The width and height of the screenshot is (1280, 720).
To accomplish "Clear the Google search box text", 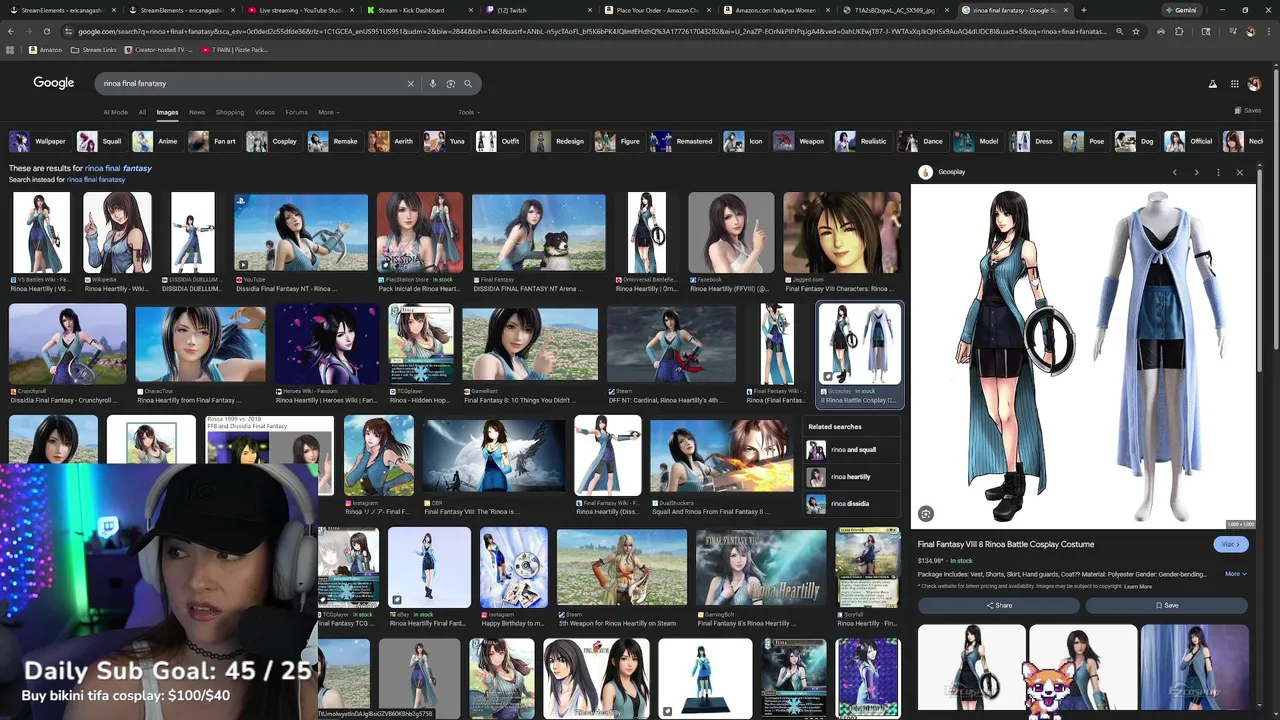I will click(x=410, y=84).
